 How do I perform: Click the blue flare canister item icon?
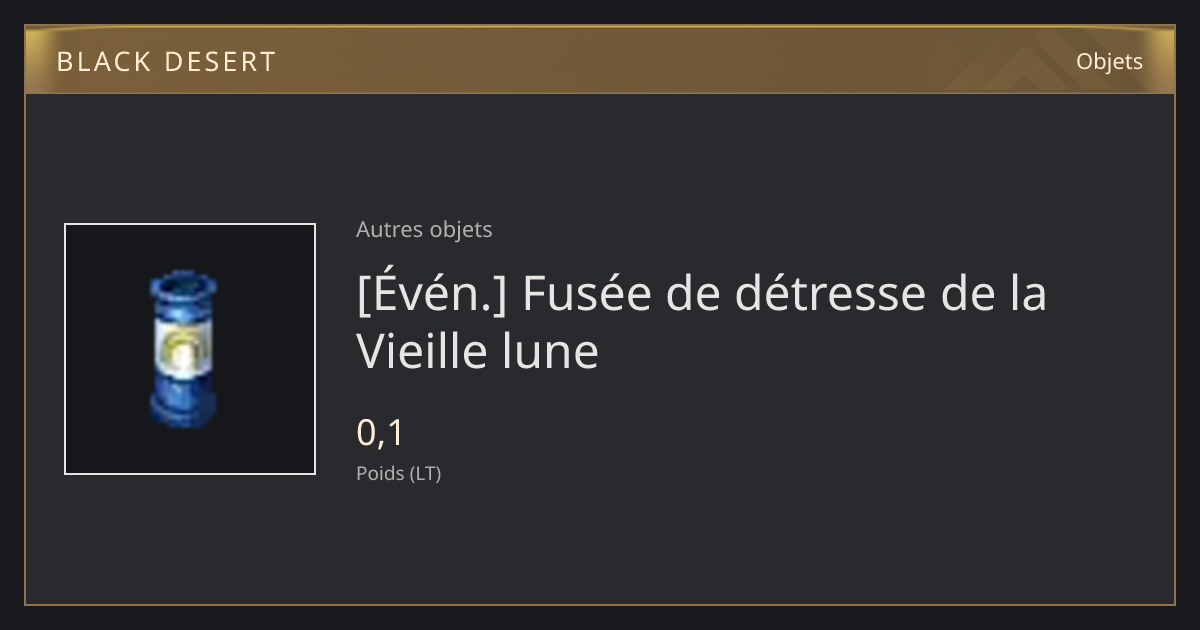click(183, 349)
